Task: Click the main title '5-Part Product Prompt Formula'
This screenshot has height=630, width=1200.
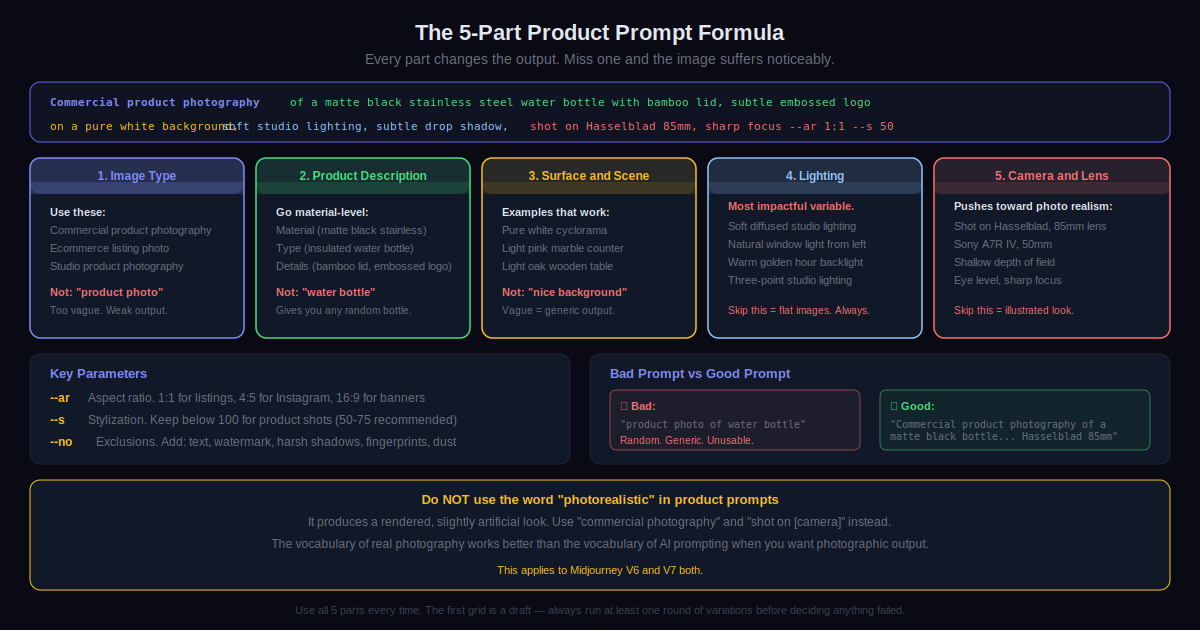Action: pos(600,33)
